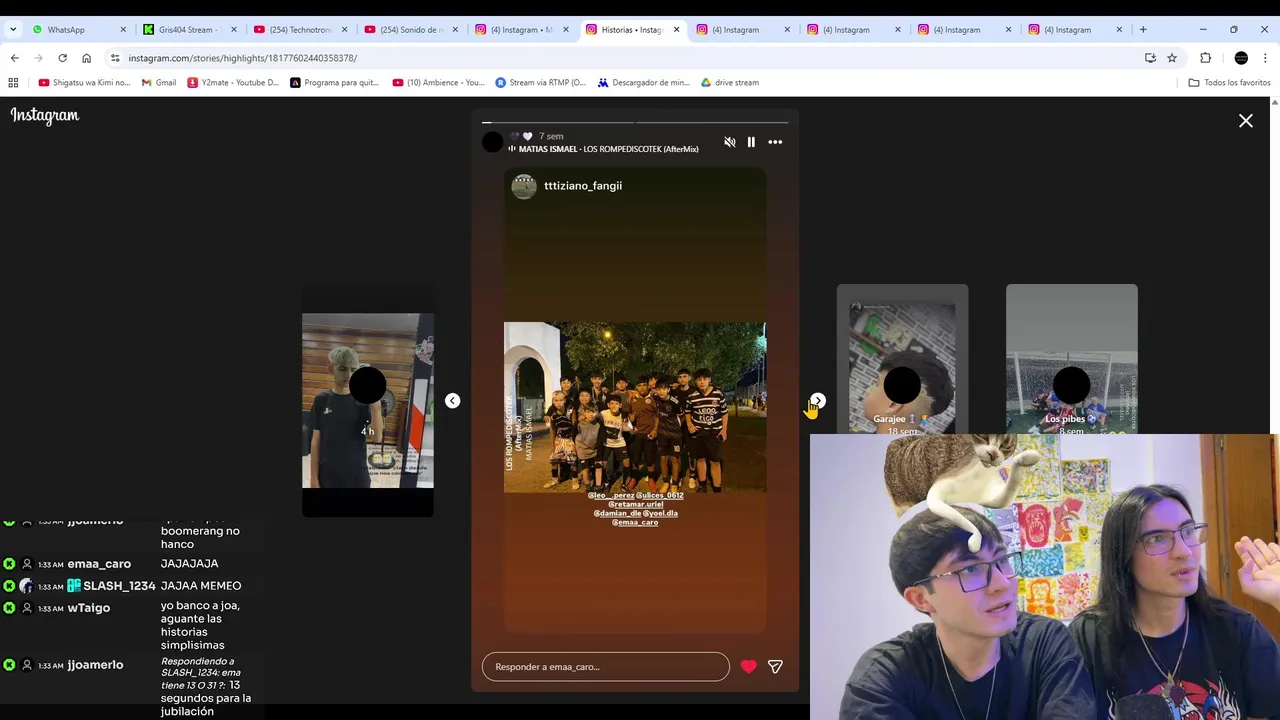Open the Y2mate Youtube bookmark
This screenshot has width=1280, height=720.
click(x=233, y=83)
